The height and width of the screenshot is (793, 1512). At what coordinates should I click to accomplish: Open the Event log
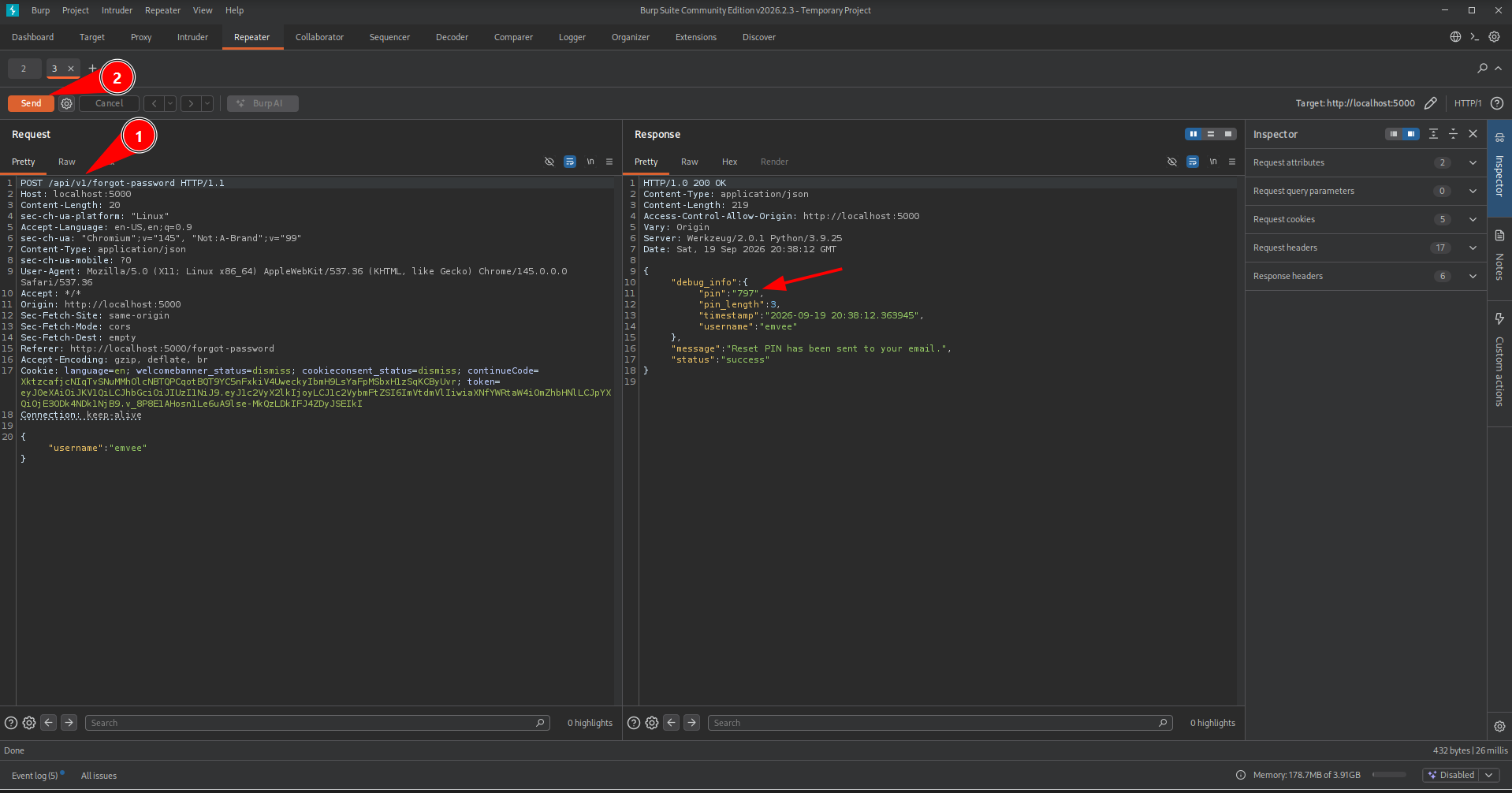[x=35, y=776]
